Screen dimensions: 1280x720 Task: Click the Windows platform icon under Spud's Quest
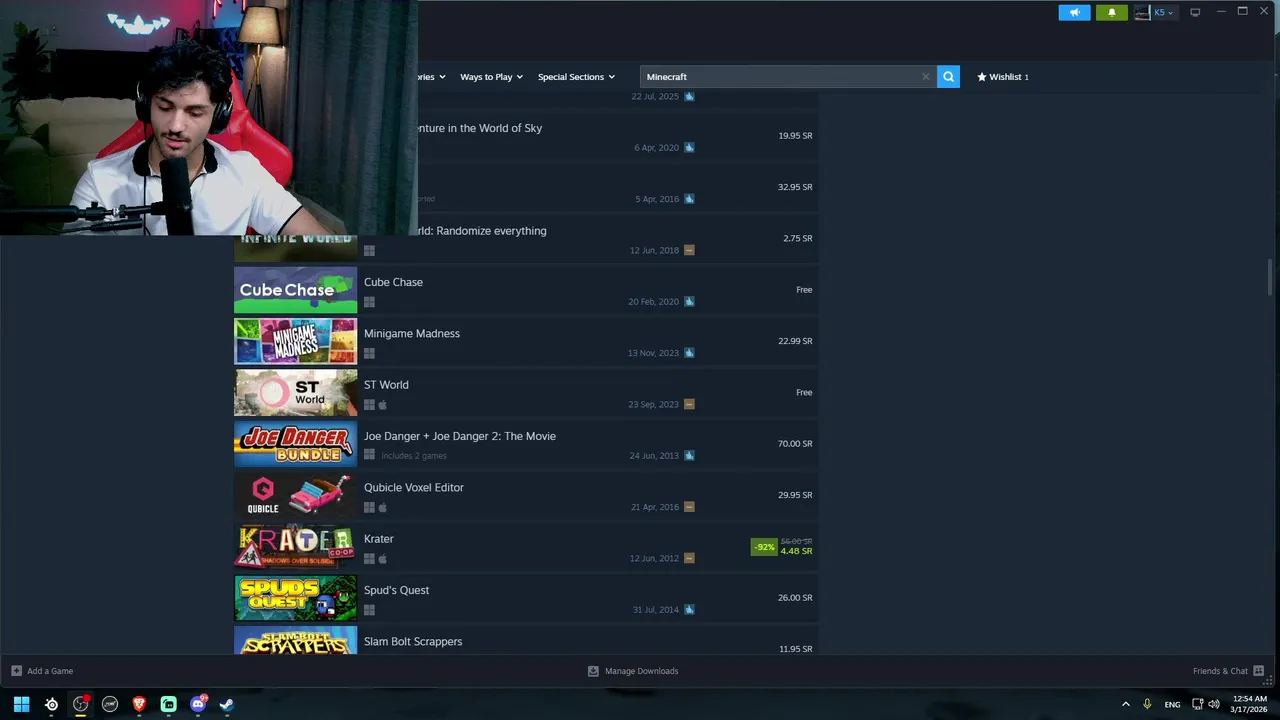pyautogui.click(x=369, y=610)
